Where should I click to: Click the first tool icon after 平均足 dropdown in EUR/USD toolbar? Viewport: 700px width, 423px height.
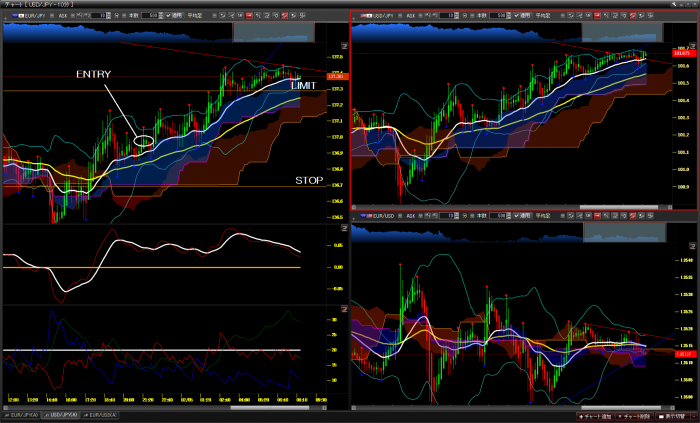pos(571,216)
